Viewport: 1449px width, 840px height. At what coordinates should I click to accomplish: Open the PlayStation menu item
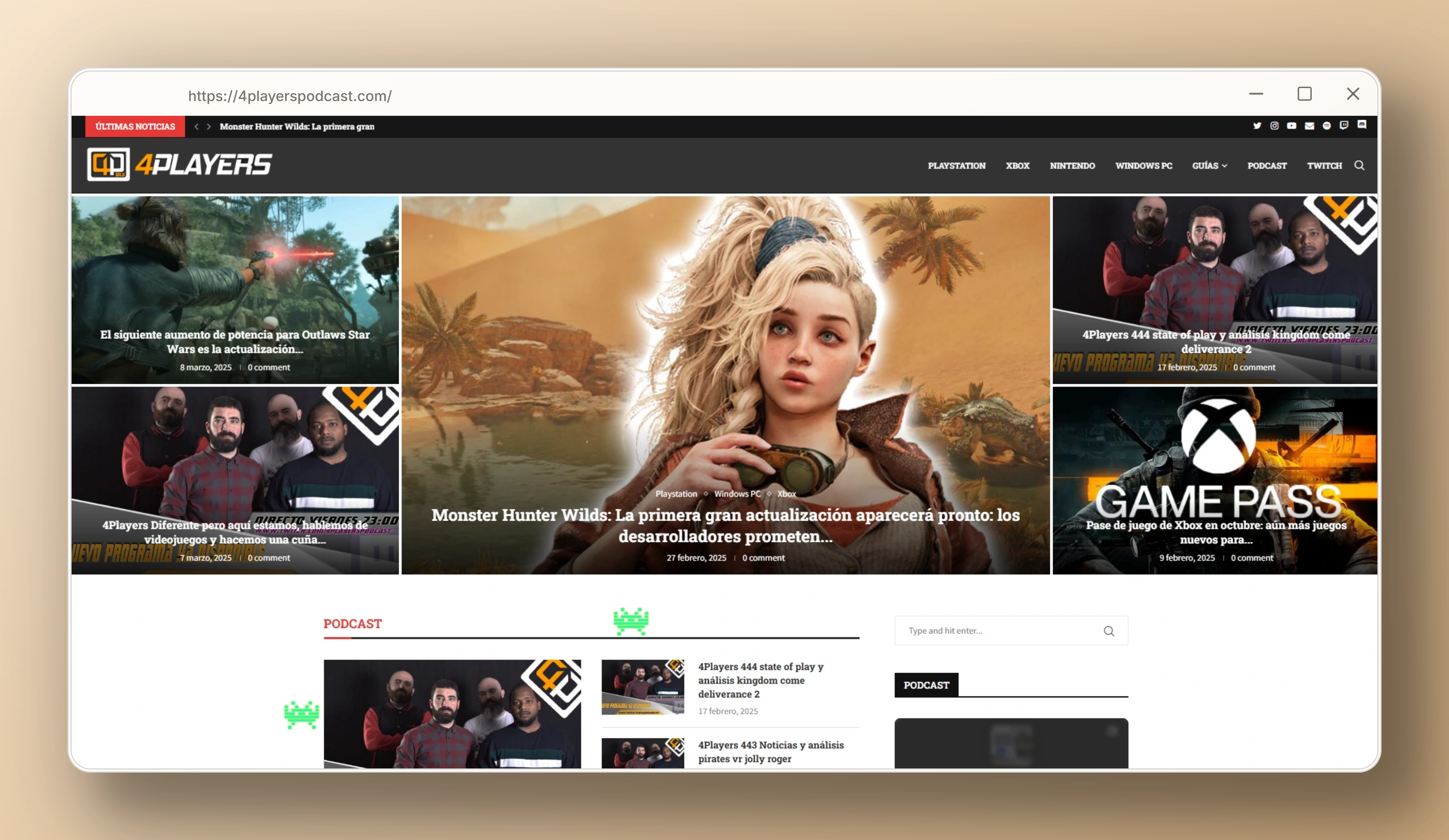pos(956,166)
